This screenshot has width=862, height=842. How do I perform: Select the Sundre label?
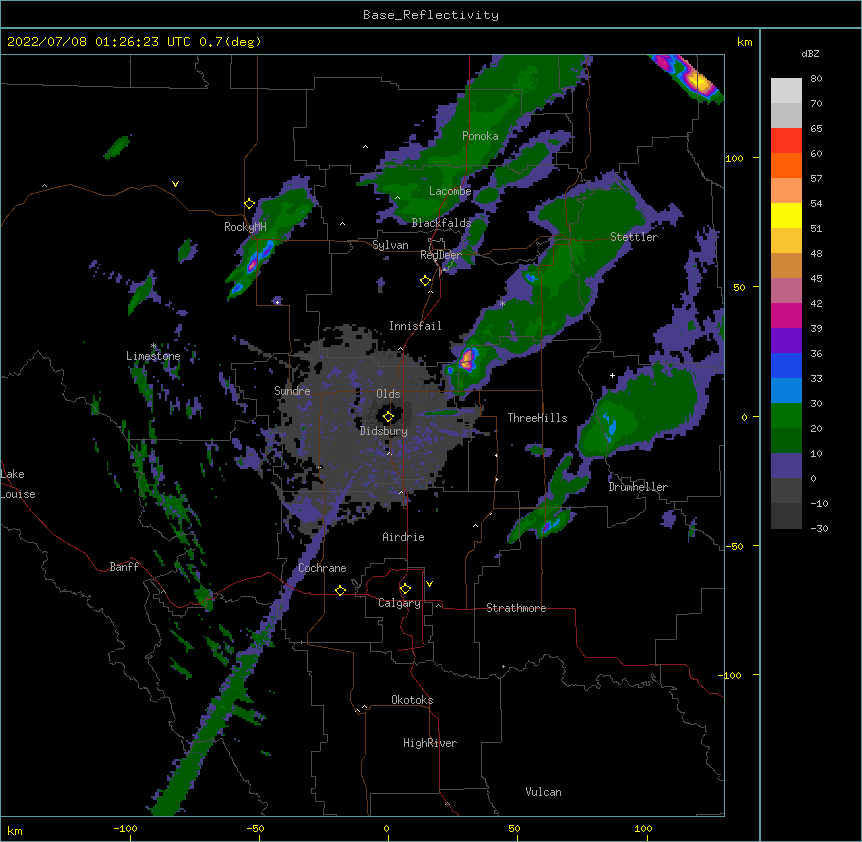292,391
